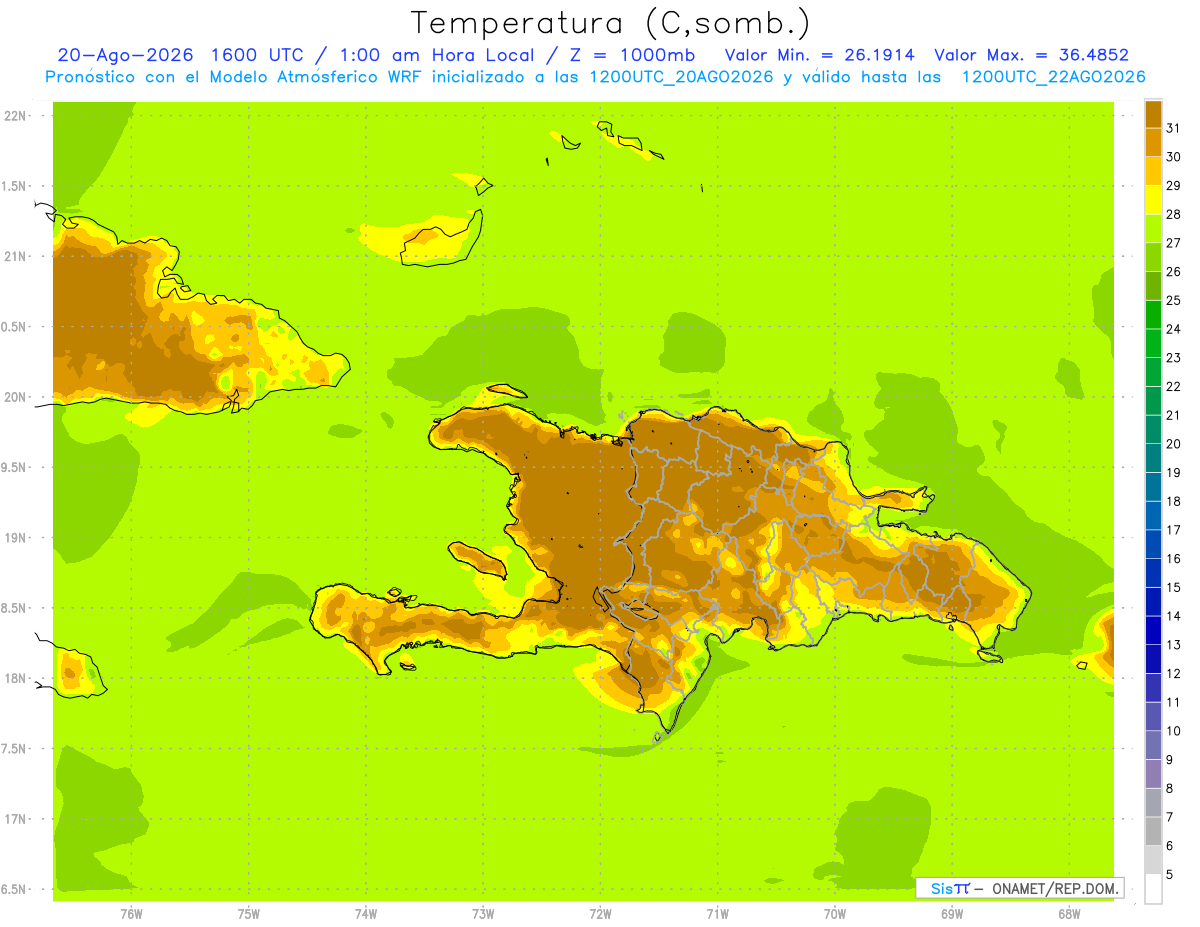
Task: Click the '70W' longitude label
Action: click(x=835, y=913)
